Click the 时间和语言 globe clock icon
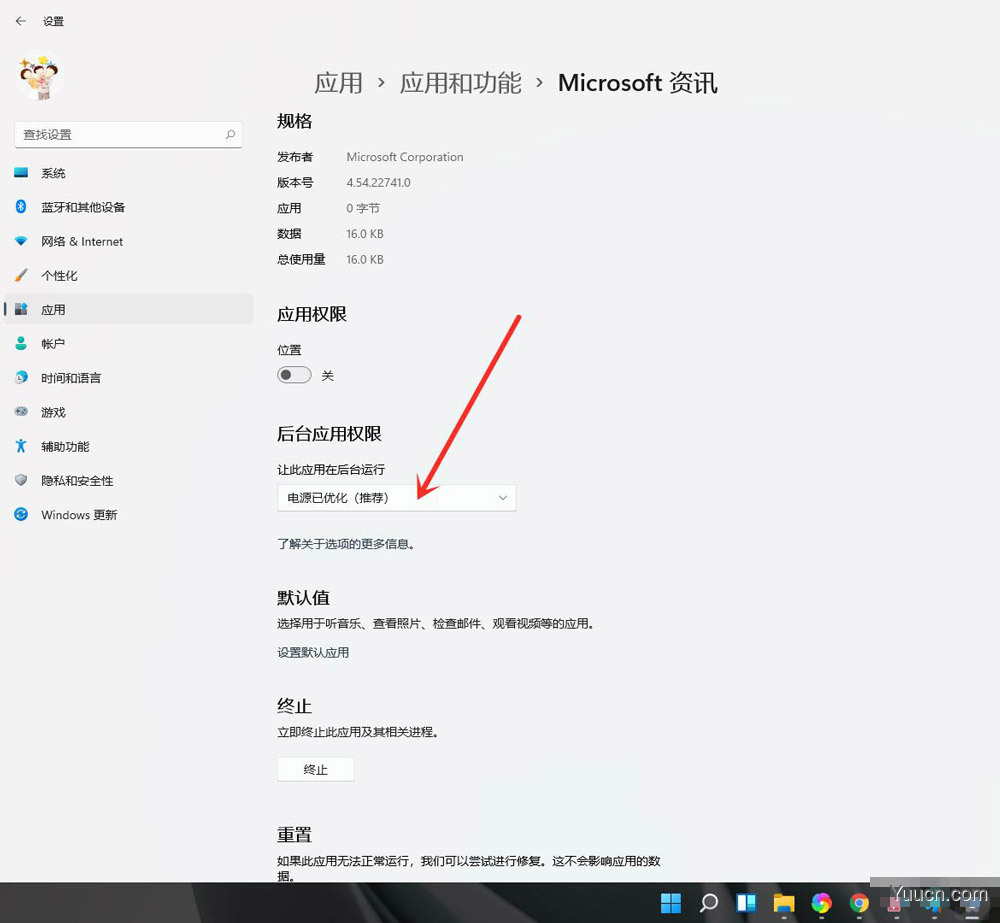Viewport: 1000px width, 923px height. pyautogui.click(x=21, y=377)
